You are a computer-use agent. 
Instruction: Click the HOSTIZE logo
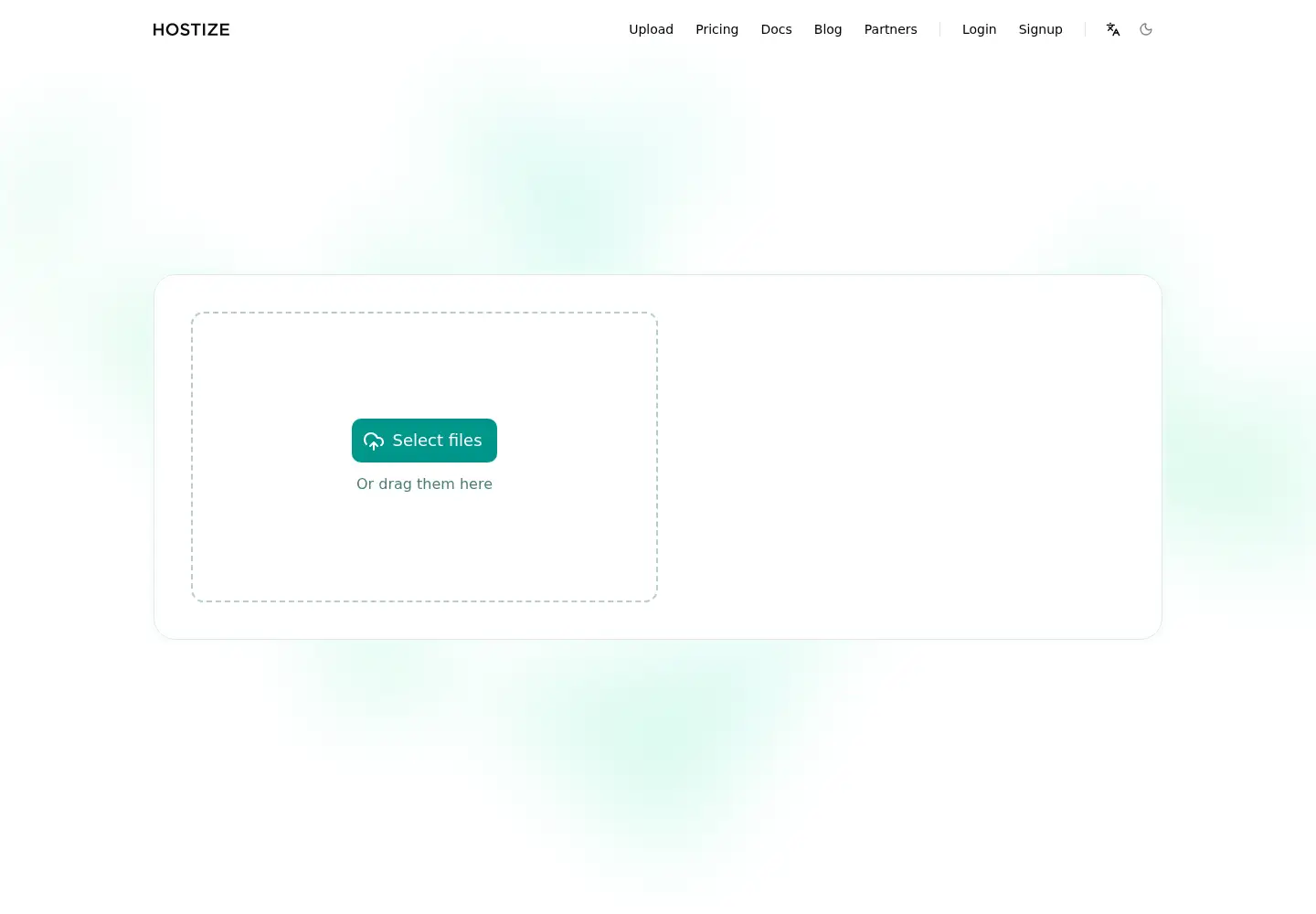point(191,29)
